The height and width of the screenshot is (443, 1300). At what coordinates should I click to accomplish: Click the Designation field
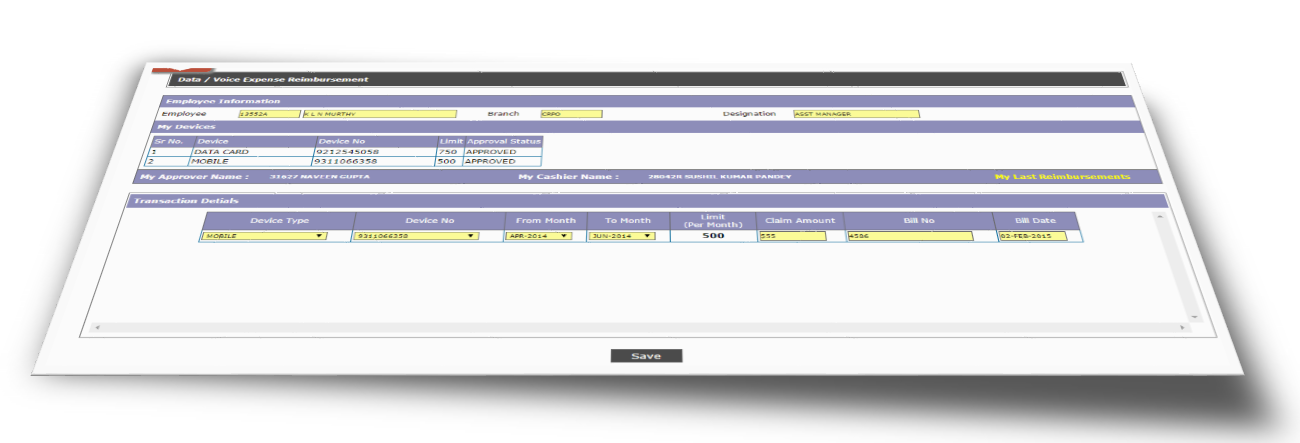coord(856,114)
